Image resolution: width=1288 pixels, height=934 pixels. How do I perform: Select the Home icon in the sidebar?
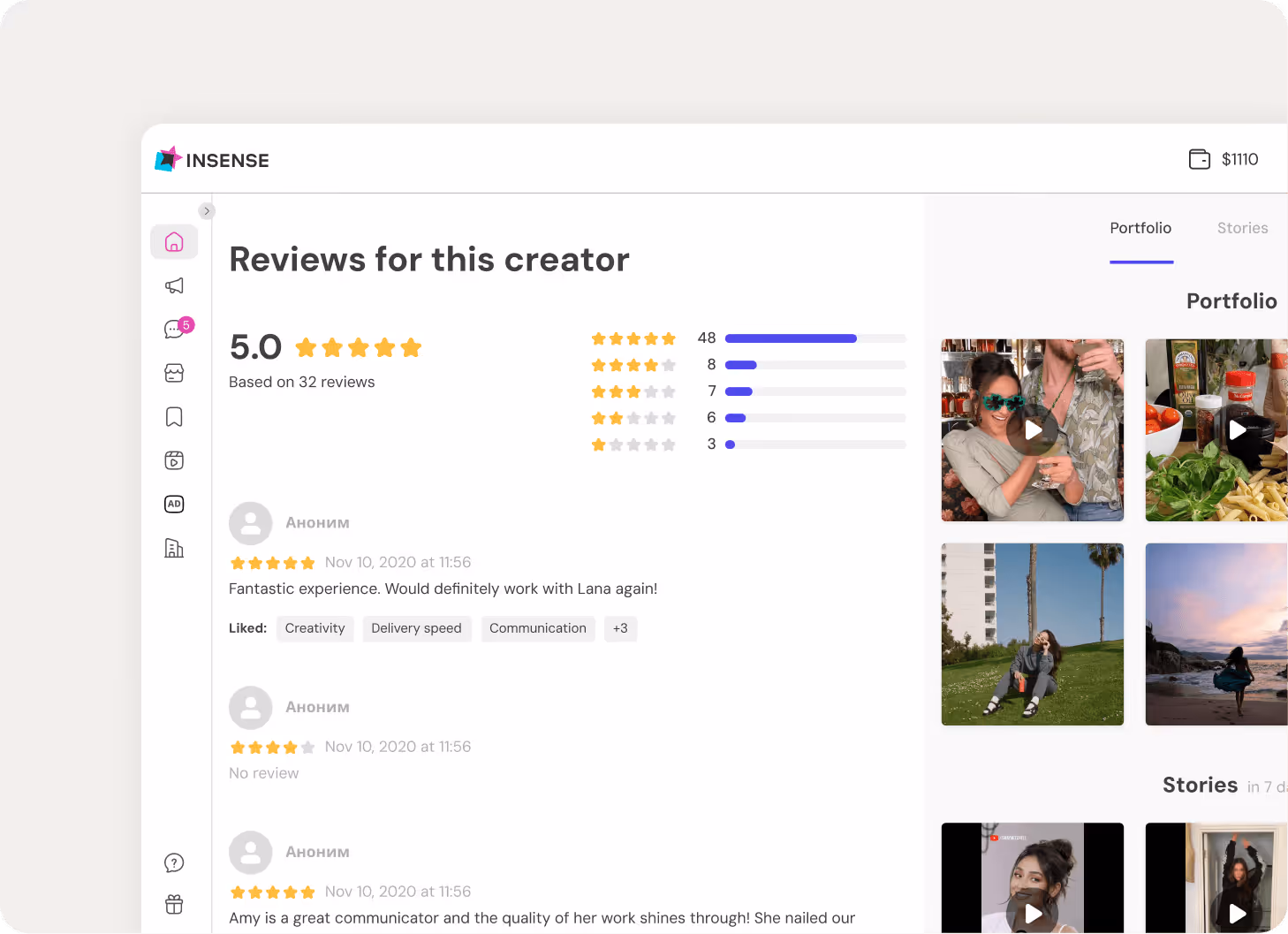point(174,241)
